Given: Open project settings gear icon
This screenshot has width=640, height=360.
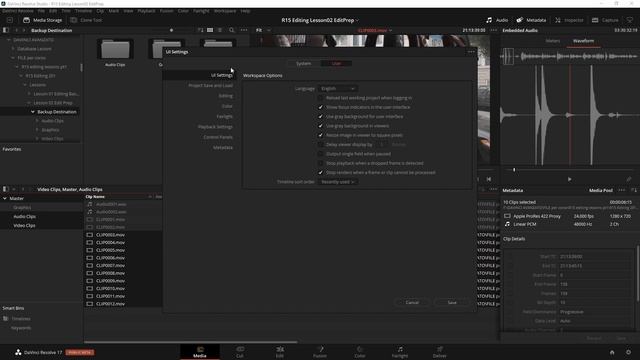Looking at the screenshot, I should [x=629, y=352].
